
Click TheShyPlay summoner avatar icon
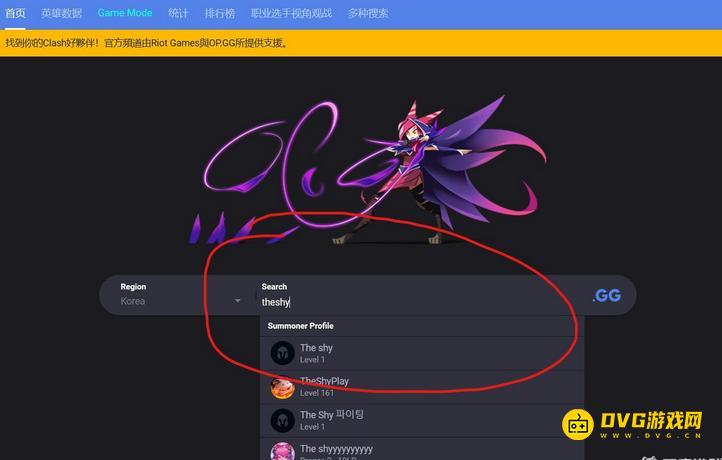click(x=282, y=387)
